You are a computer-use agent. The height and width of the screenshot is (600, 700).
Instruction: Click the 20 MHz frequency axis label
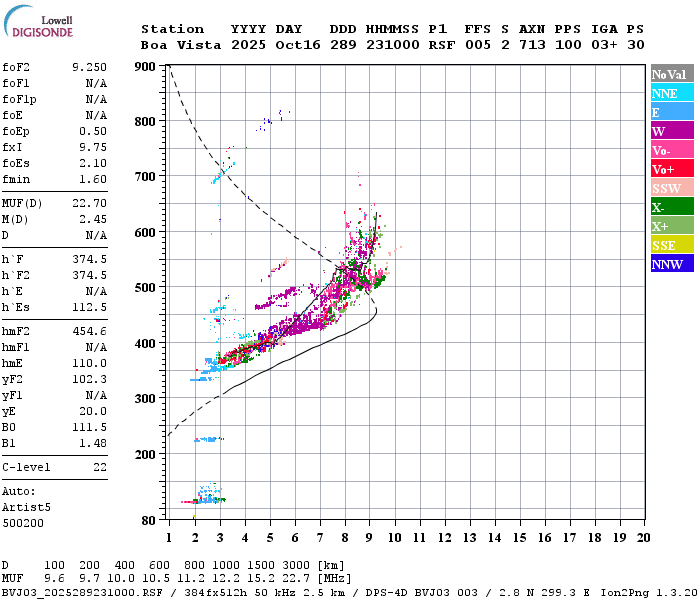click(643, 538)
